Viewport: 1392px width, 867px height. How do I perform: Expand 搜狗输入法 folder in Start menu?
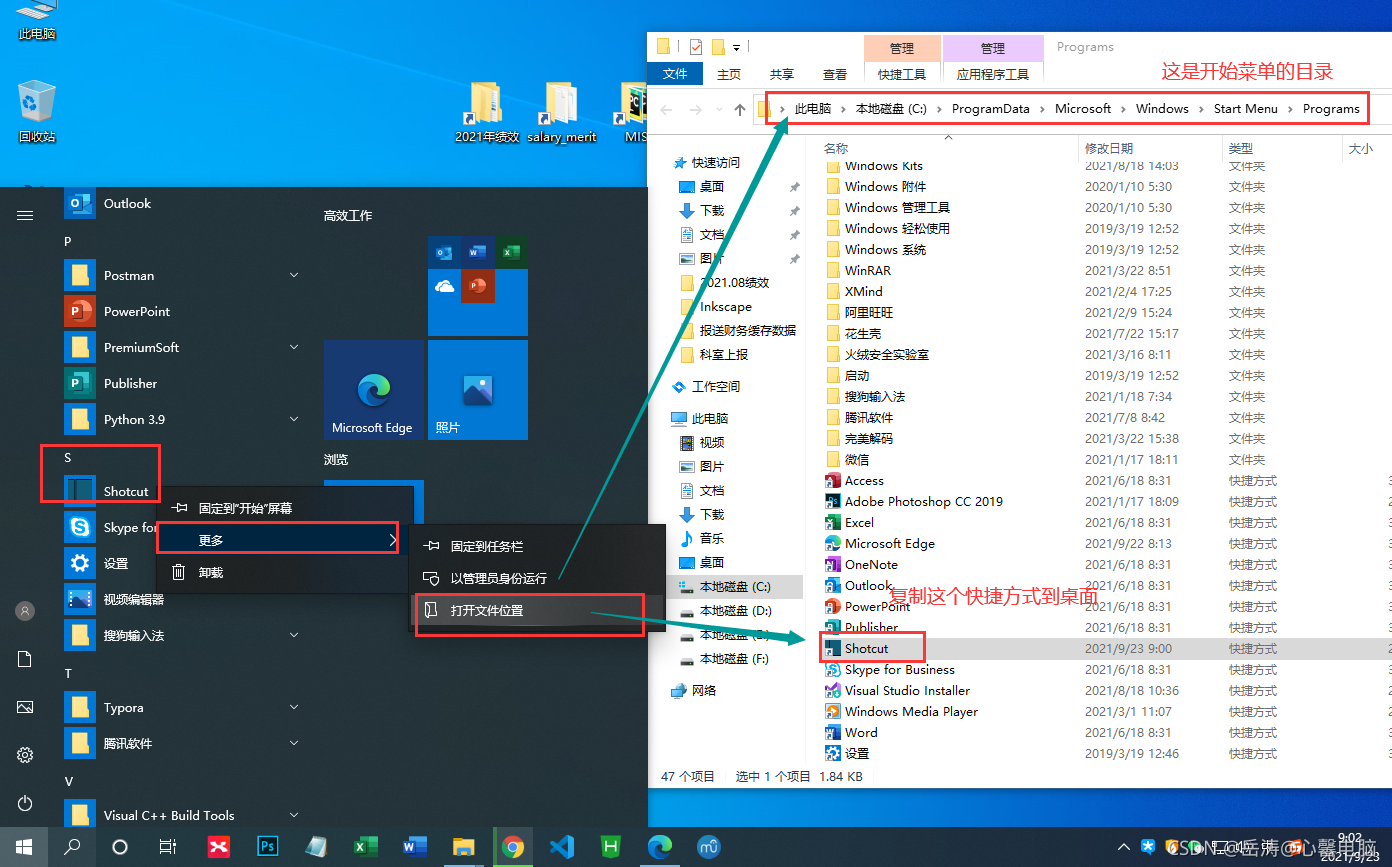coord(294,635)
